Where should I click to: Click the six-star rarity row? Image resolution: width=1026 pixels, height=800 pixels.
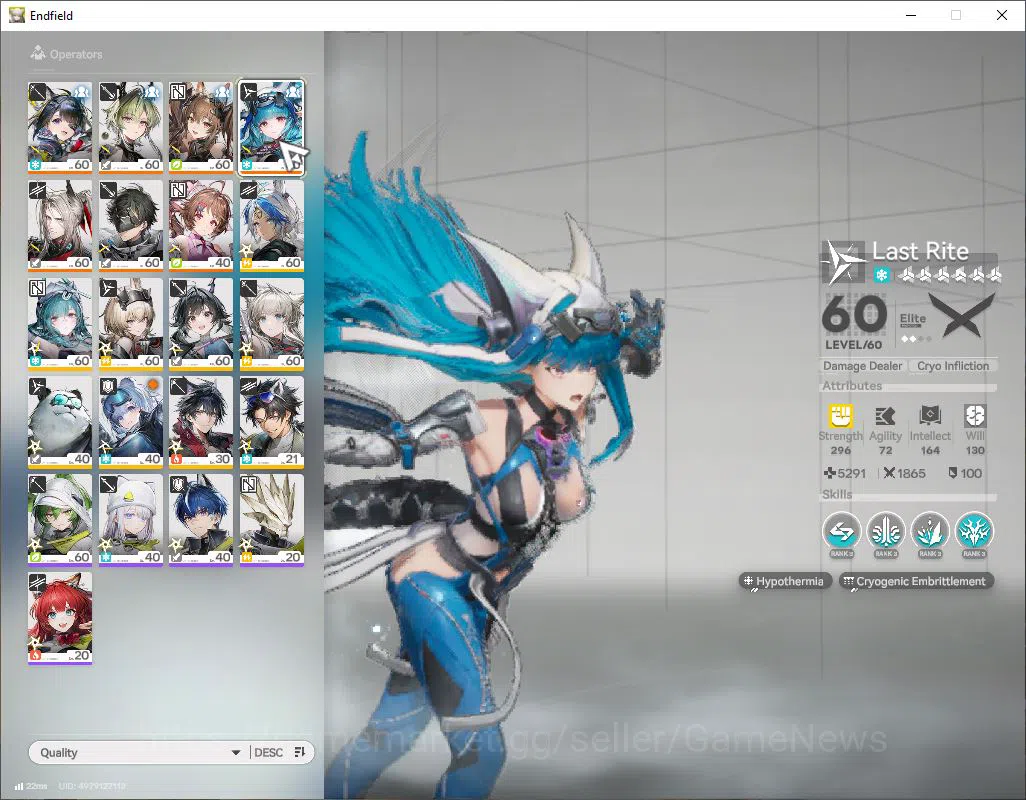coord(950,275)
